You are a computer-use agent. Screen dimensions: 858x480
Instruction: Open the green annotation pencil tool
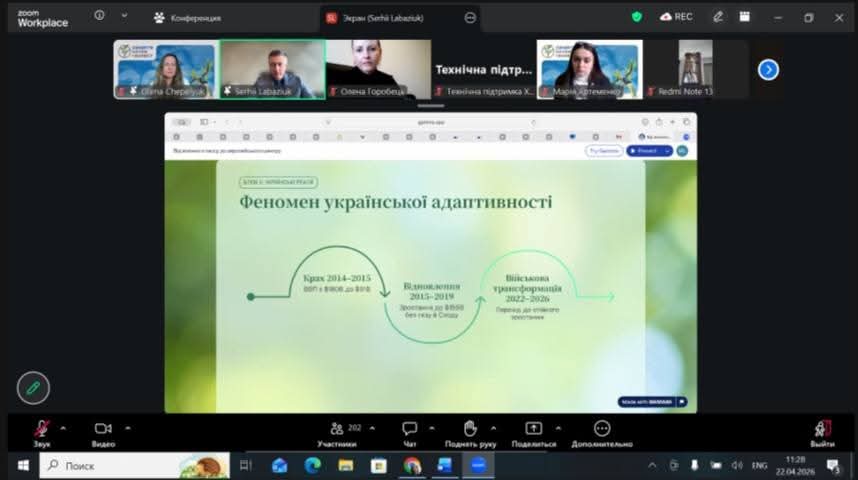(33, 387)
